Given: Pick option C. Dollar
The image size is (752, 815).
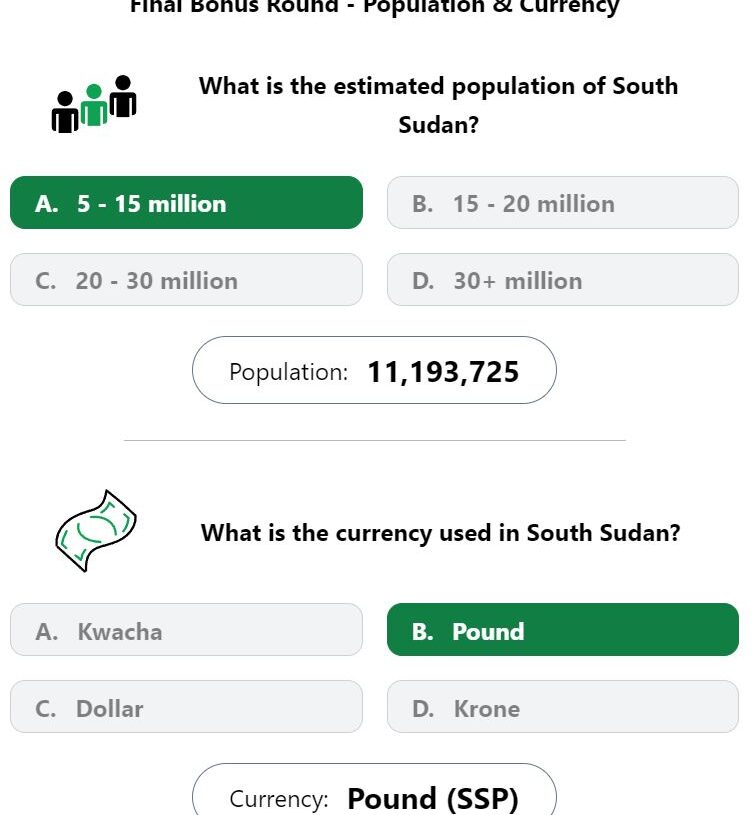Looking at the screenshot, I should (x=187, y=707).
